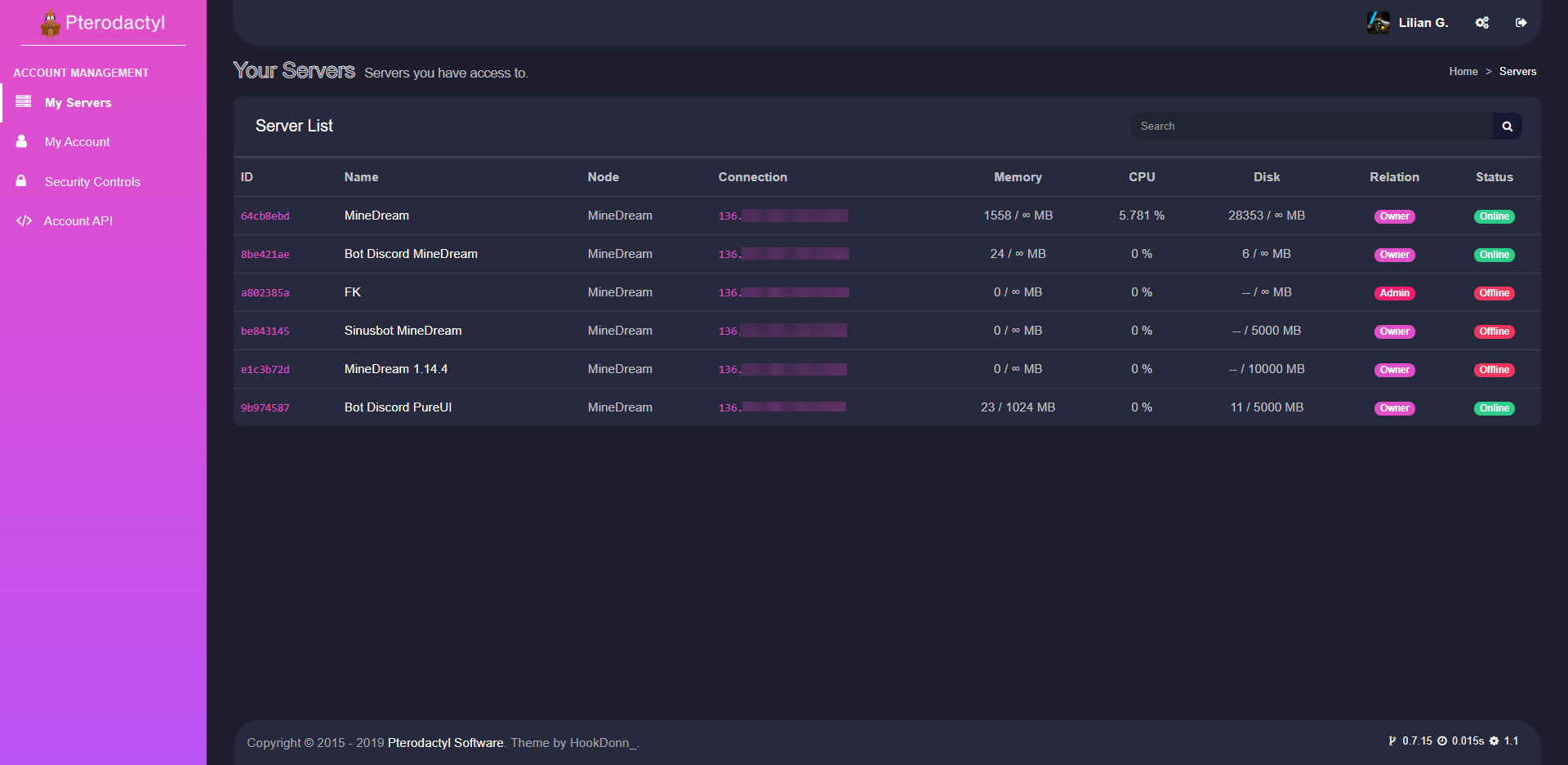Click the logout icon in header

coord(1521,23)
